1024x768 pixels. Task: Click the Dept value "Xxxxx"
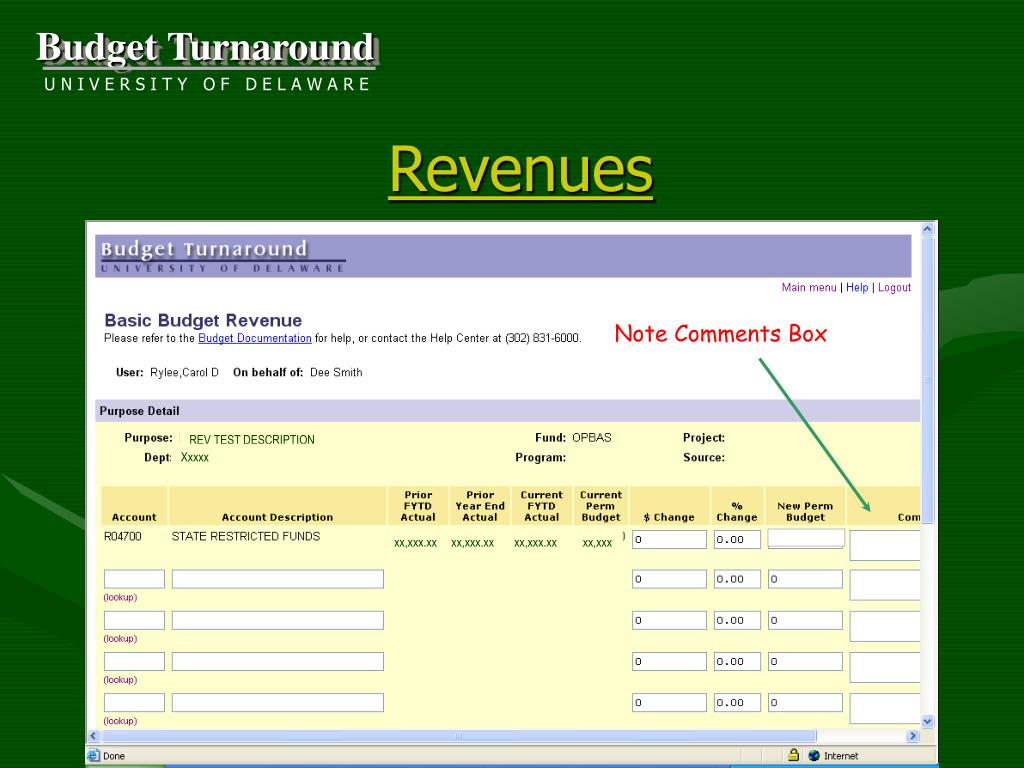195,457
